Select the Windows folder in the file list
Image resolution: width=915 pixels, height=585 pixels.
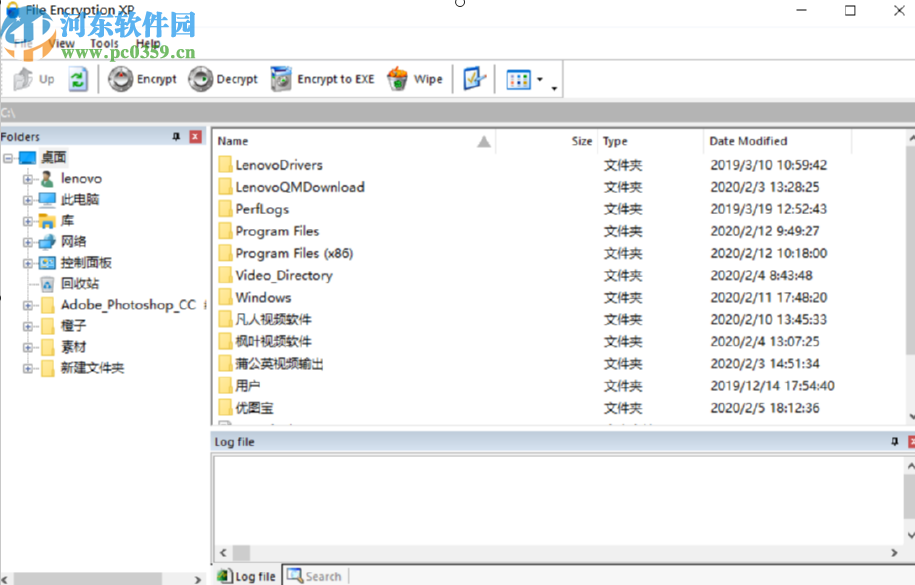click(264, 297)
